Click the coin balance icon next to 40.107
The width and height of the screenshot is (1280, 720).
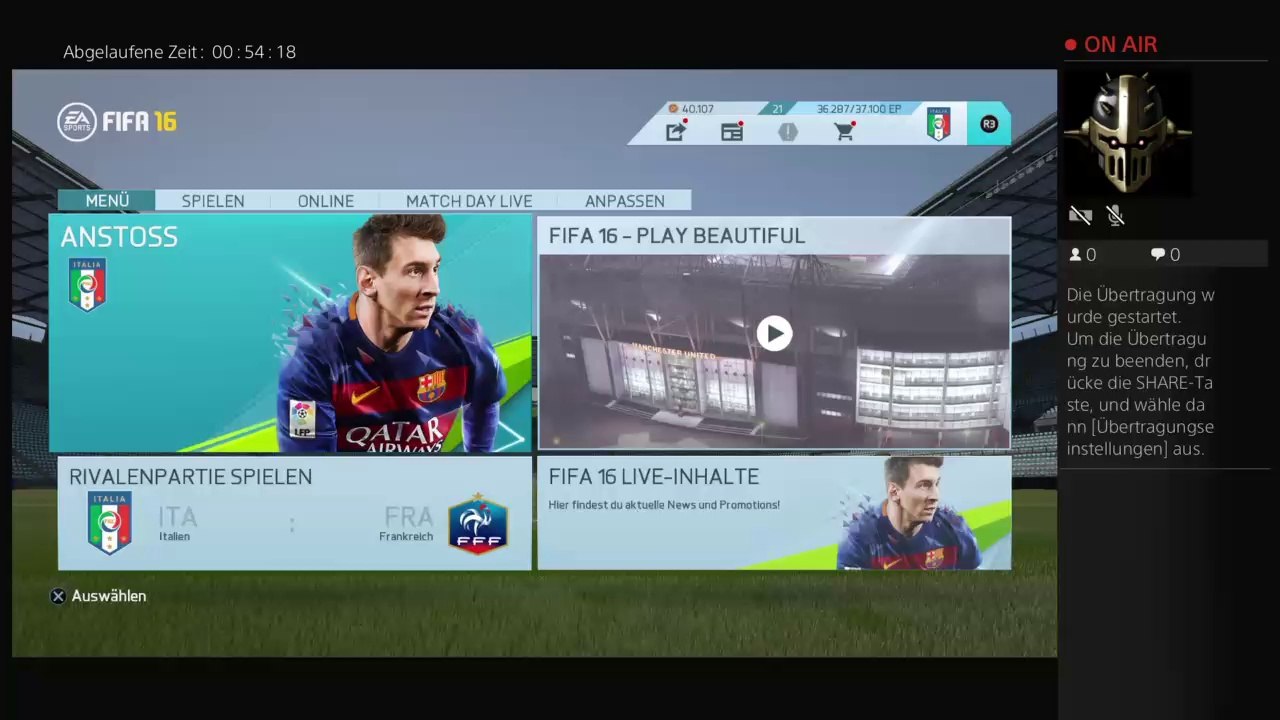click(673, 108)
